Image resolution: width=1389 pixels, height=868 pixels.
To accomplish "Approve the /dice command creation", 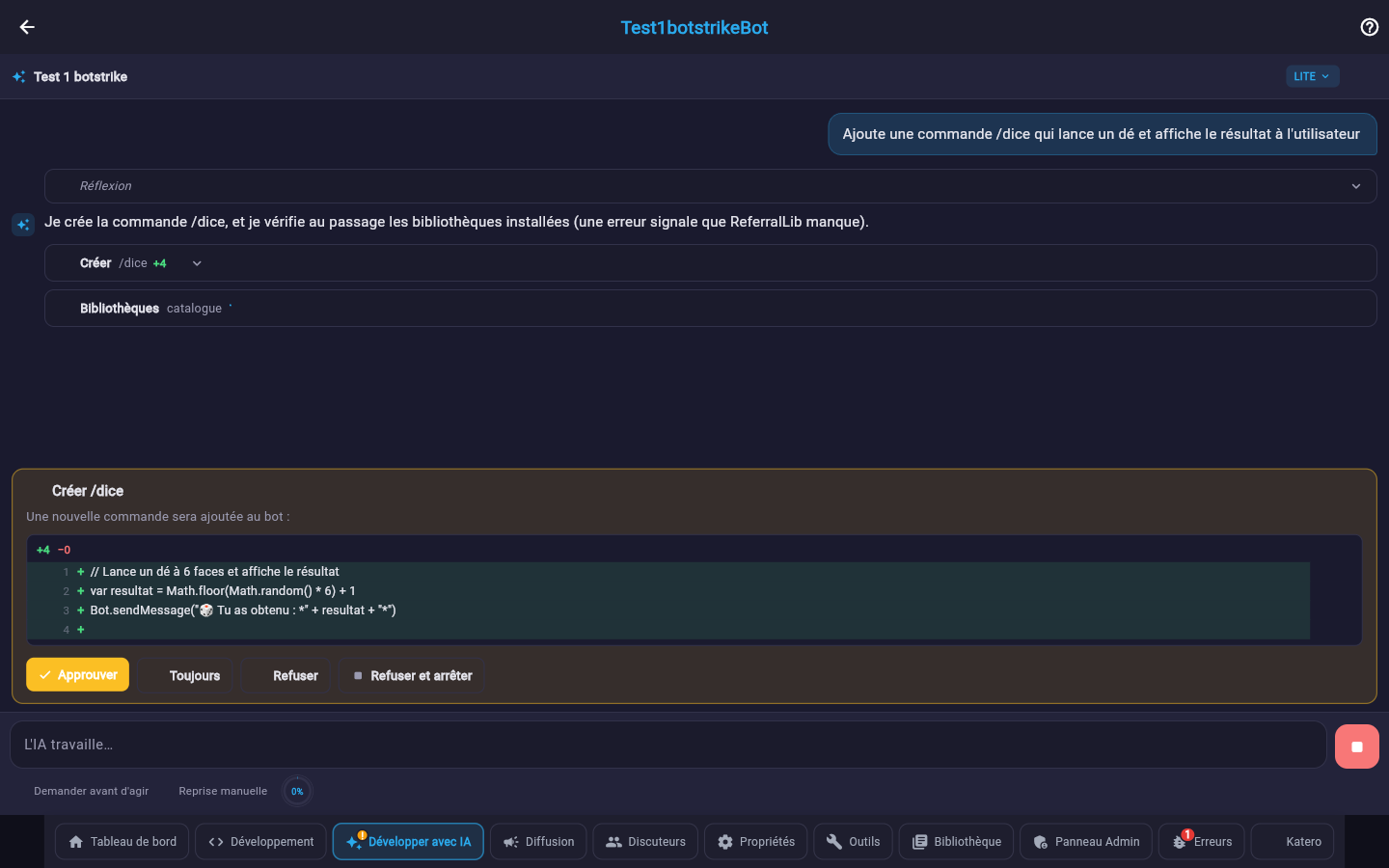I will [x=77, y=675].
